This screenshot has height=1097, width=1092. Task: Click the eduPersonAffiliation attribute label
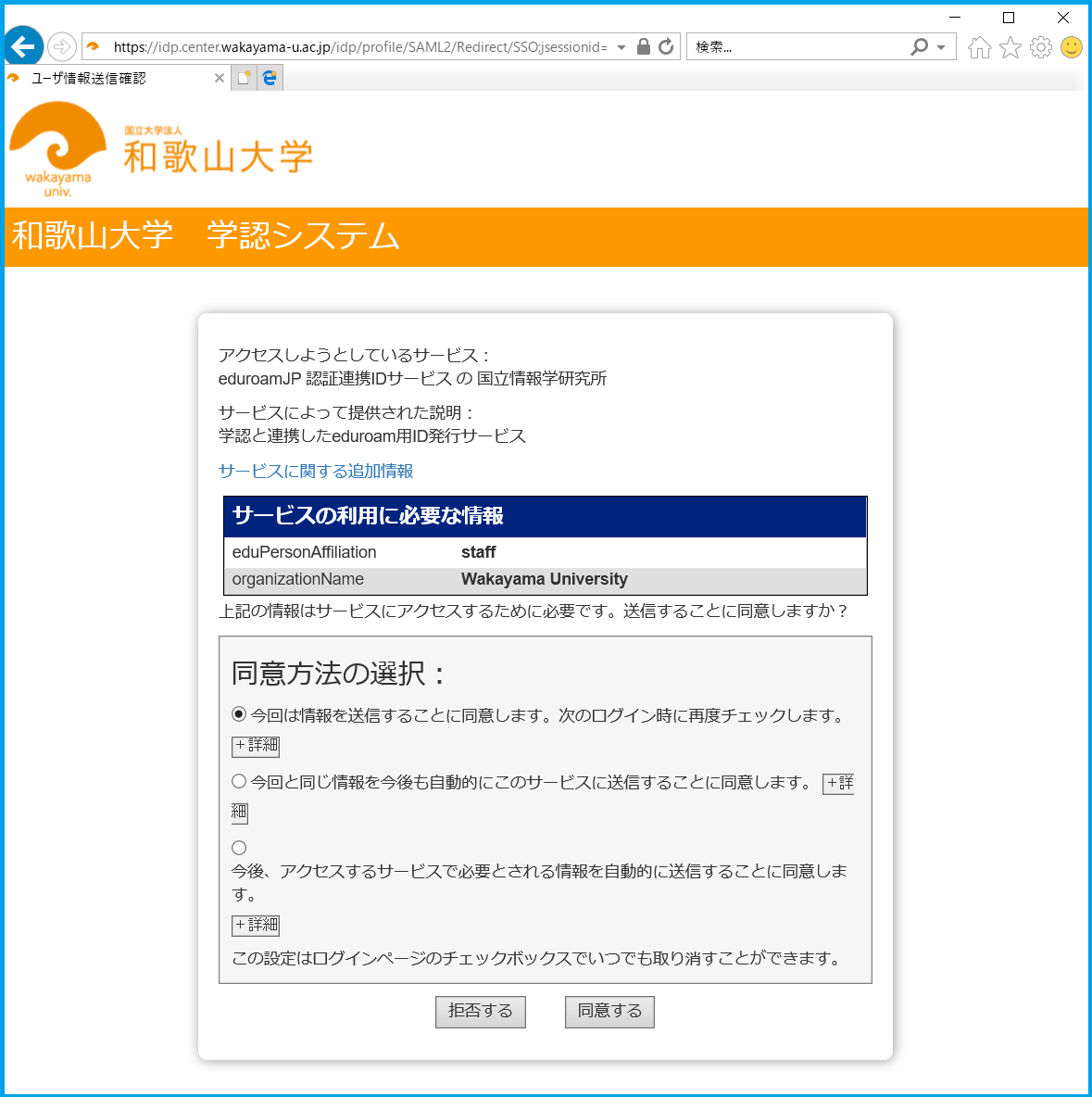point(305,552)
